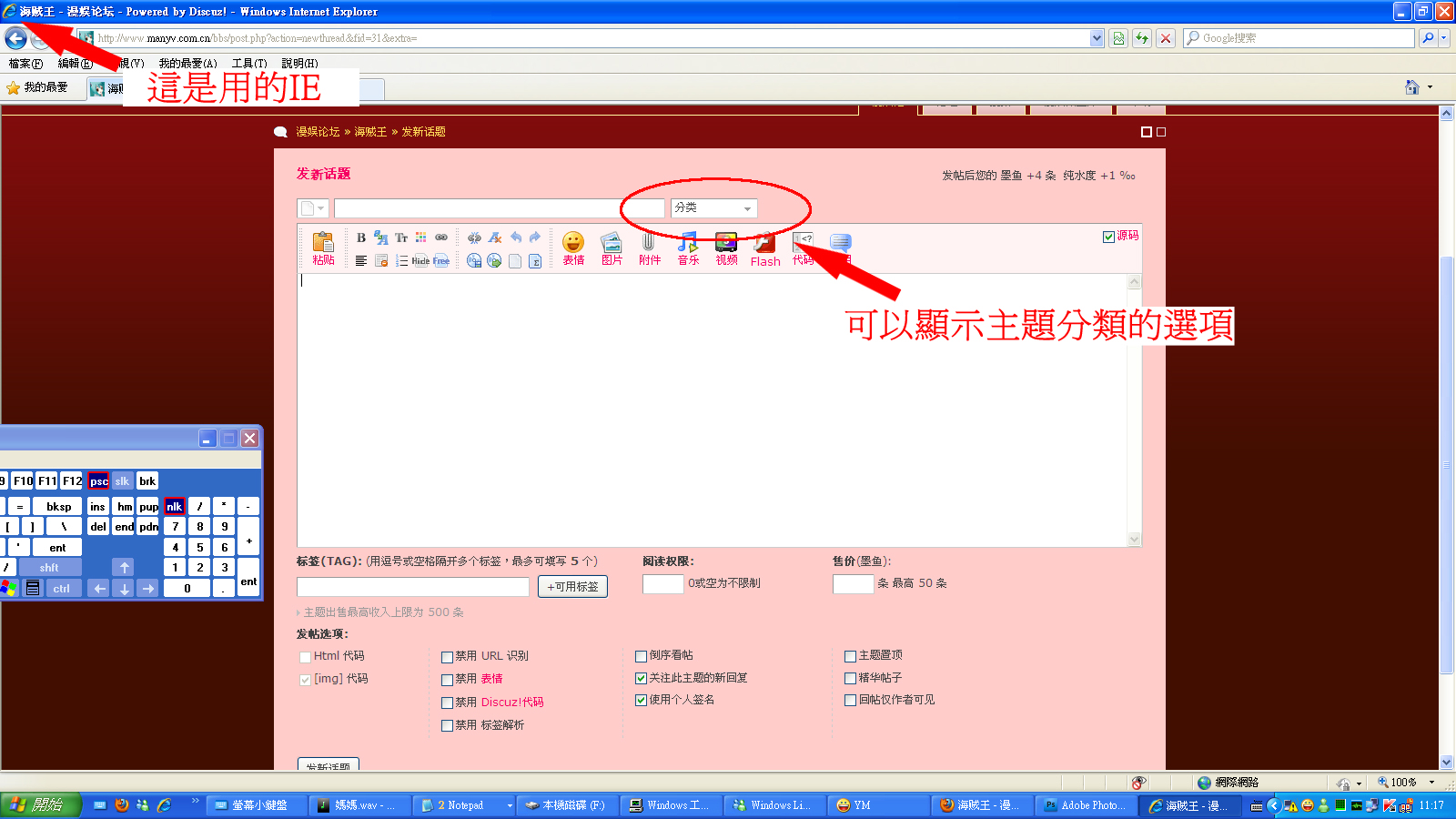
Task: Open the 工具(T) menu
Action: 249,64
